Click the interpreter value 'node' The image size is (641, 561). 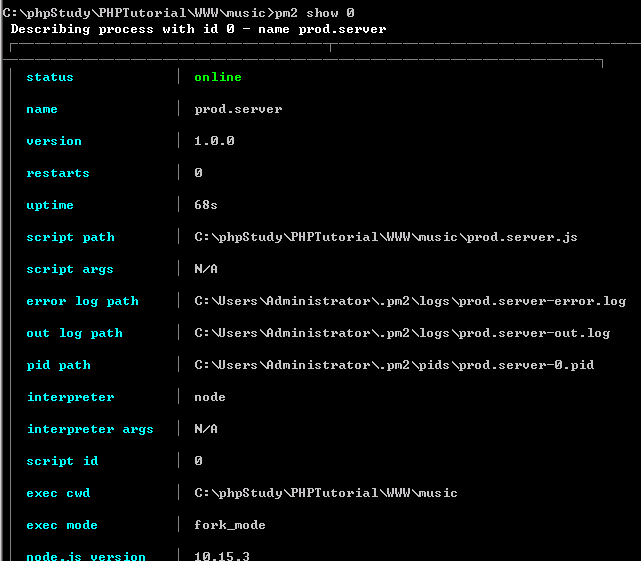[x=210, y=397]
